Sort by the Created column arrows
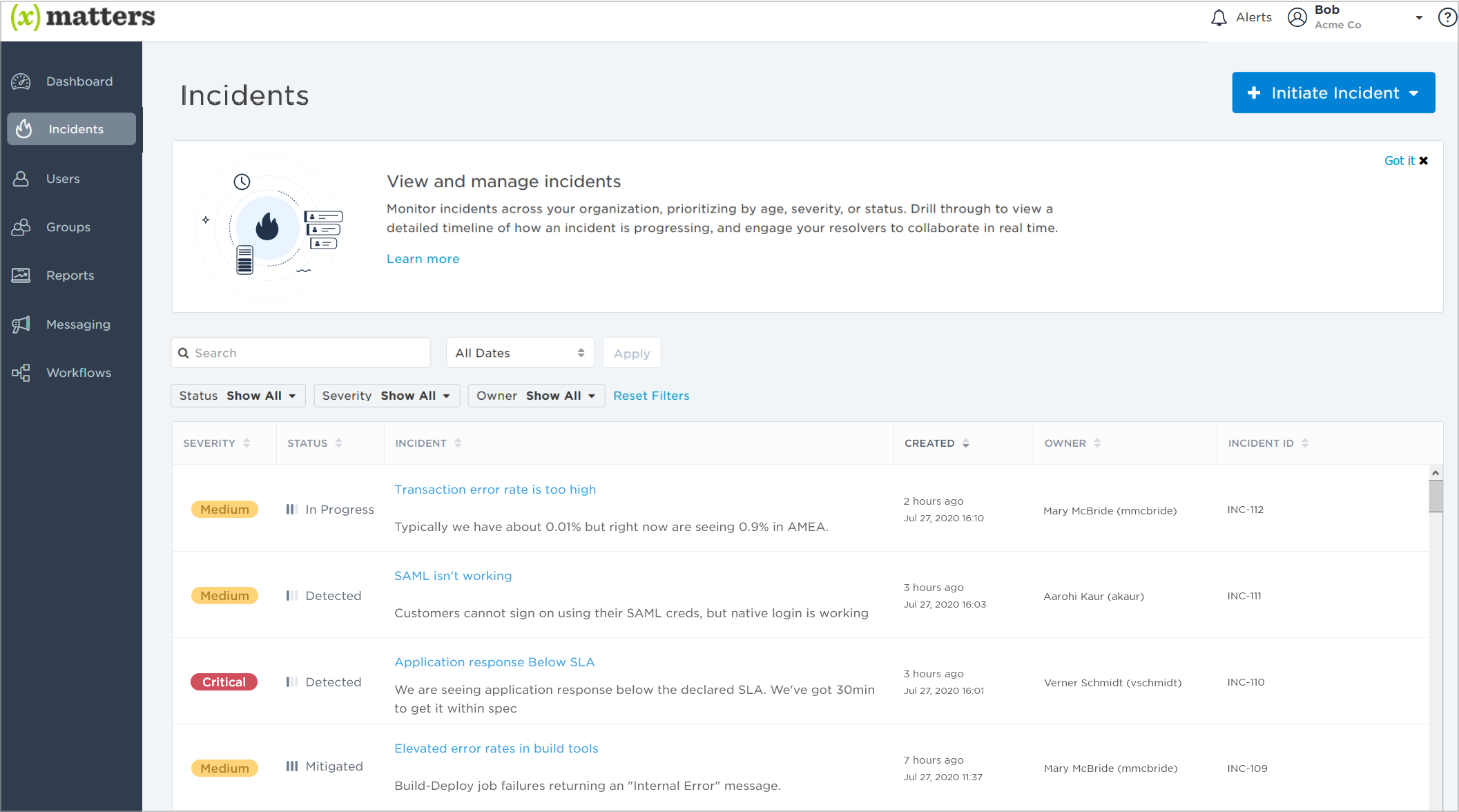Image resolution: width=1459 pixels, height=812 pixels. (966, 443)
